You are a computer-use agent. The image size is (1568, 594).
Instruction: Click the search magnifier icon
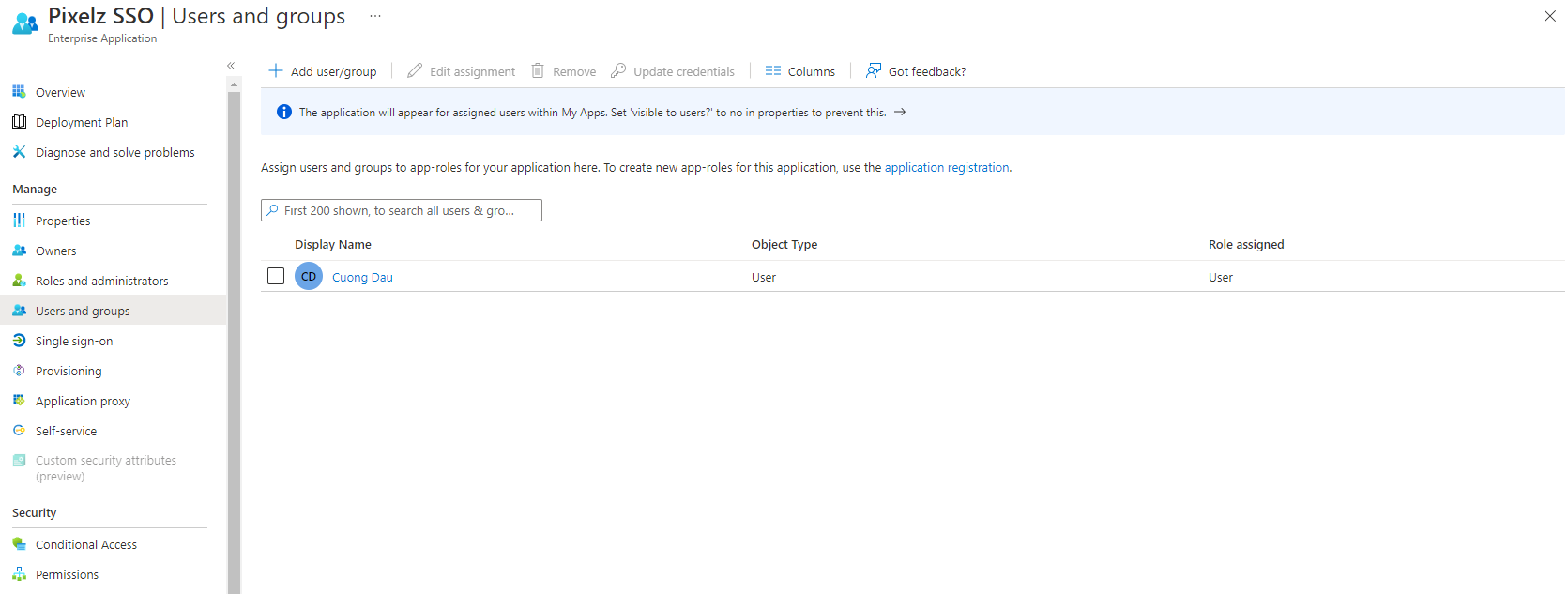click(x=273, y=210)
